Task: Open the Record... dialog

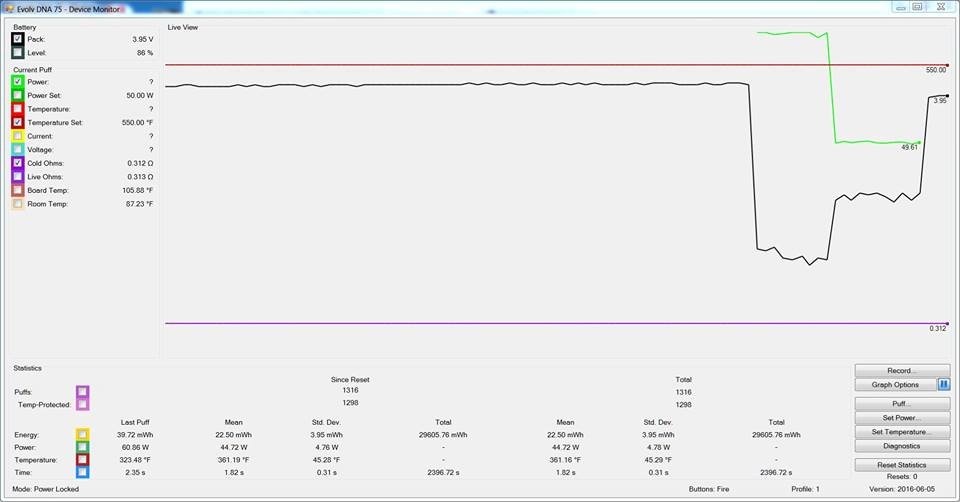Action: (902, 371)
